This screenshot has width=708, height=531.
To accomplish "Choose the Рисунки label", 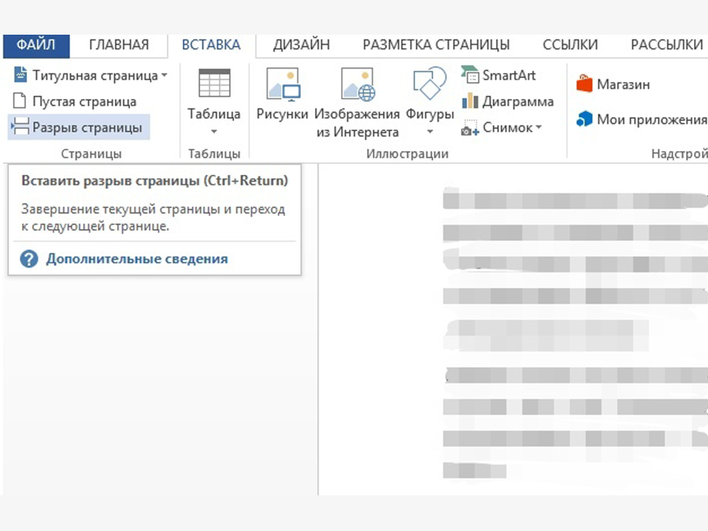I will point(282,114).
